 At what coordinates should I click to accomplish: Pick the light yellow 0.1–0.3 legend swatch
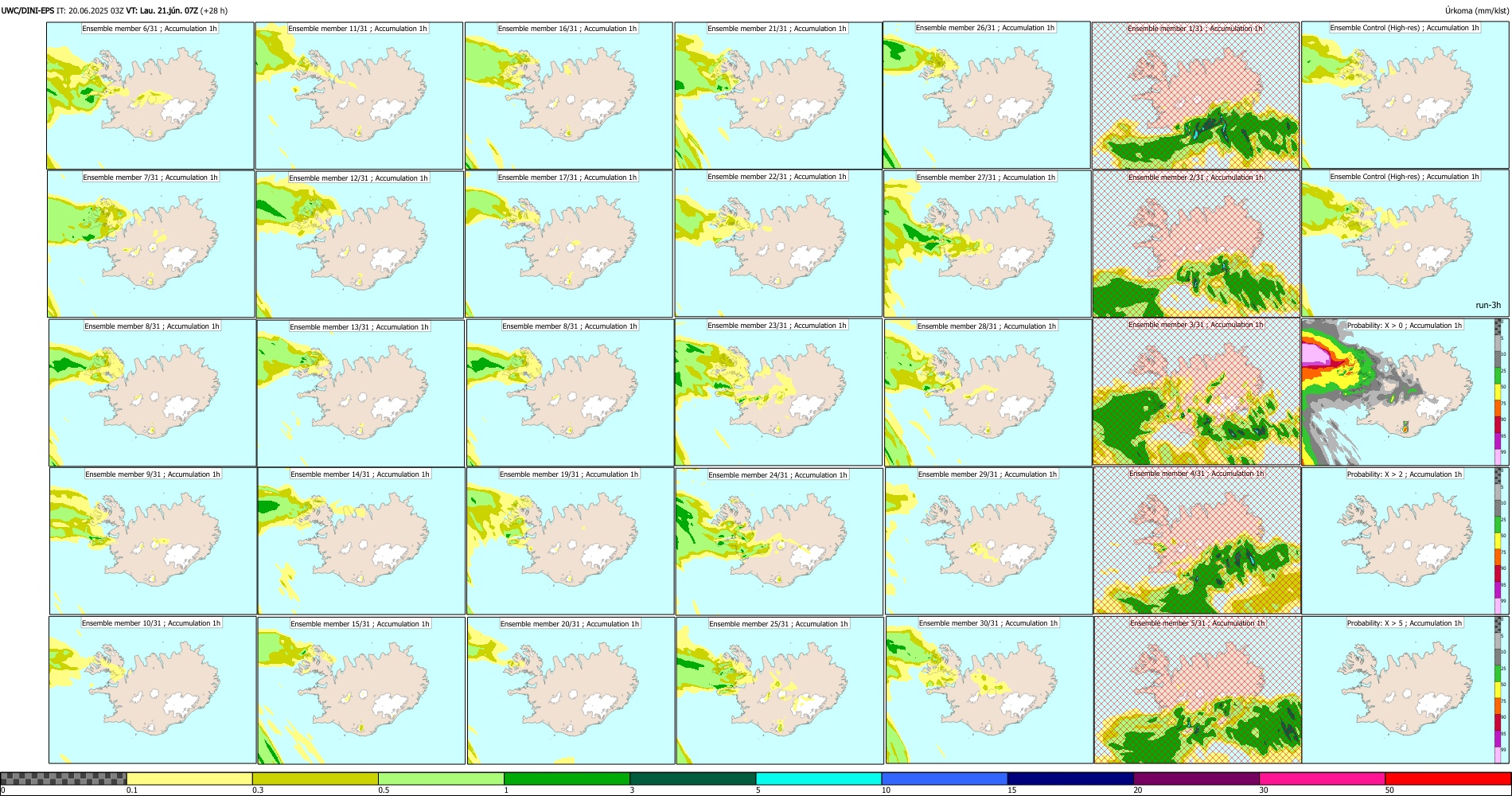point(189,778)
